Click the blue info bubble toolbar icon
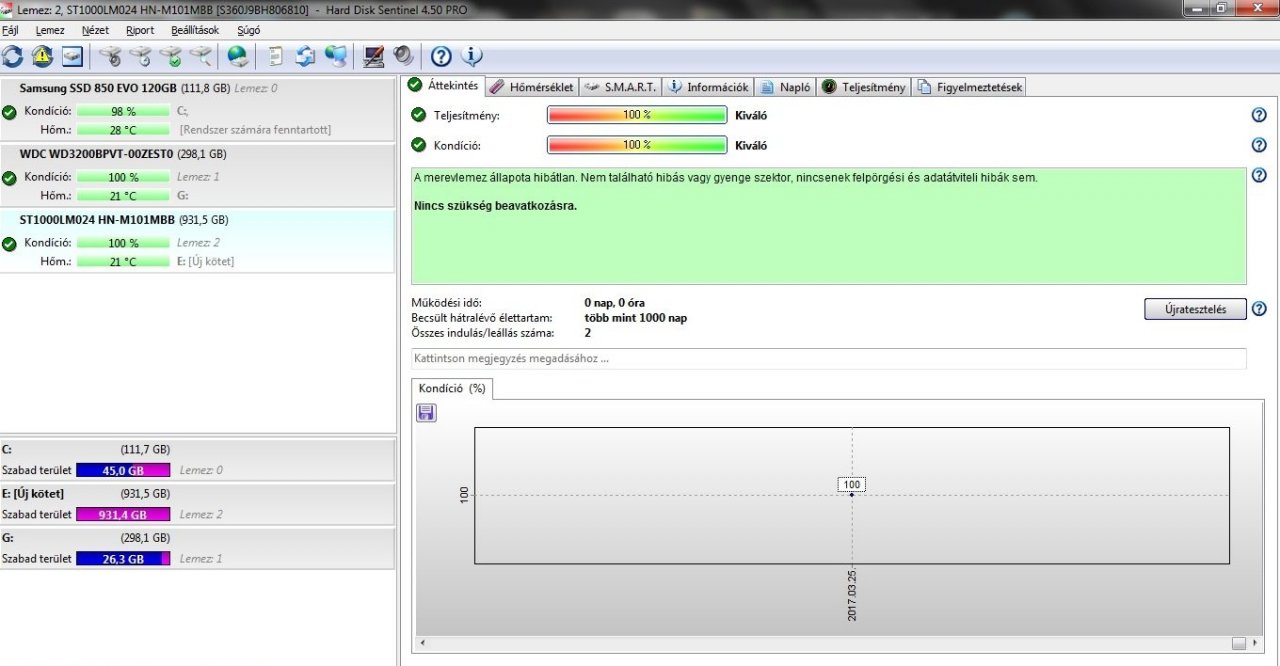Viewport: 1280px width, 666px height. 471,56
